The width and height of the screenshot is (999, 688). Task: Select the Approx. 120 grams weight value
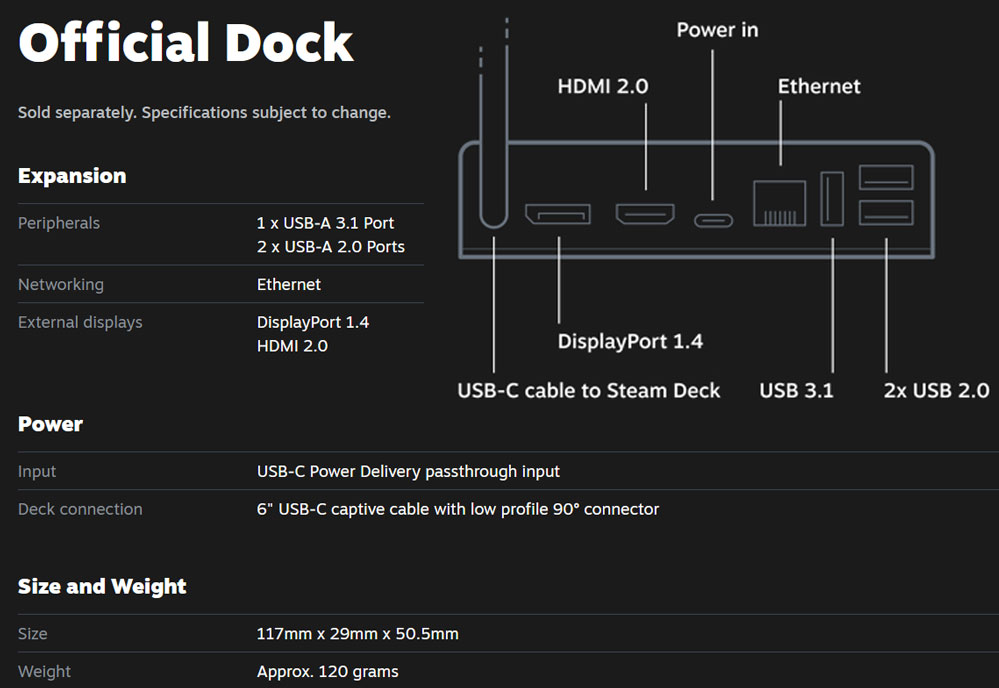[328, 671]
